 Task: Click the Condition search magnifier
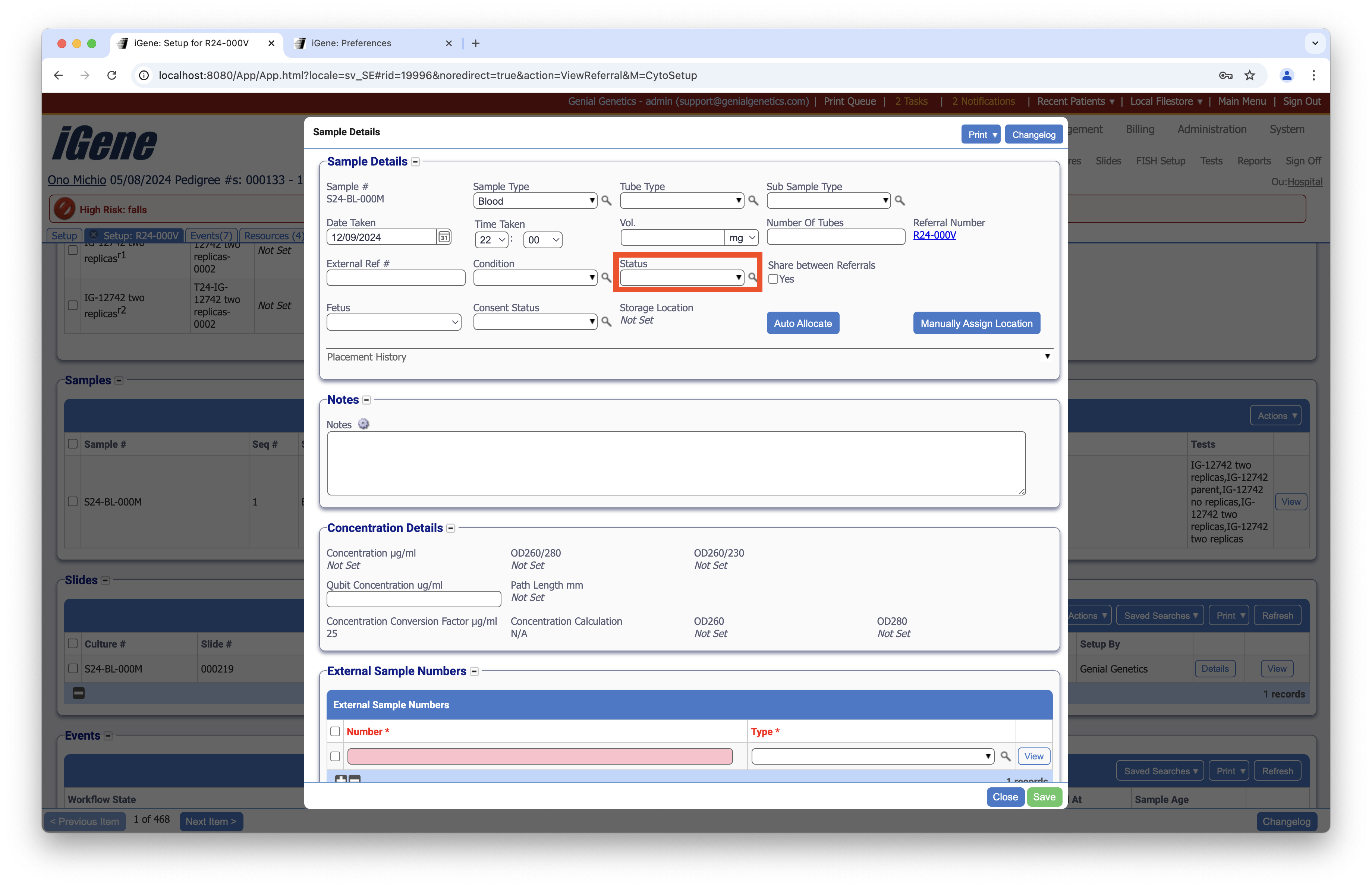click(x=606, y=278)
